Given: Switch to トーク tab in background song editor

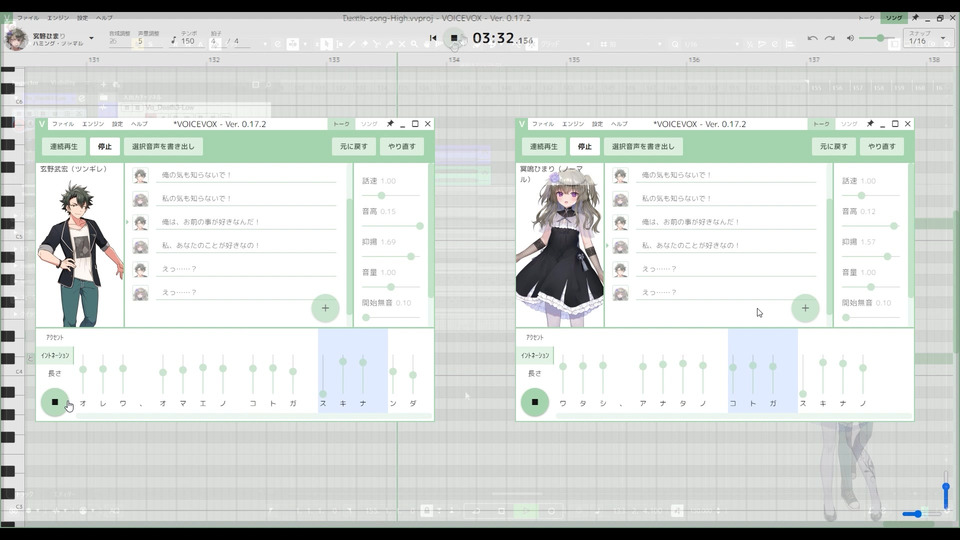Looking at the screenshot, I should (x=866, y=18).
